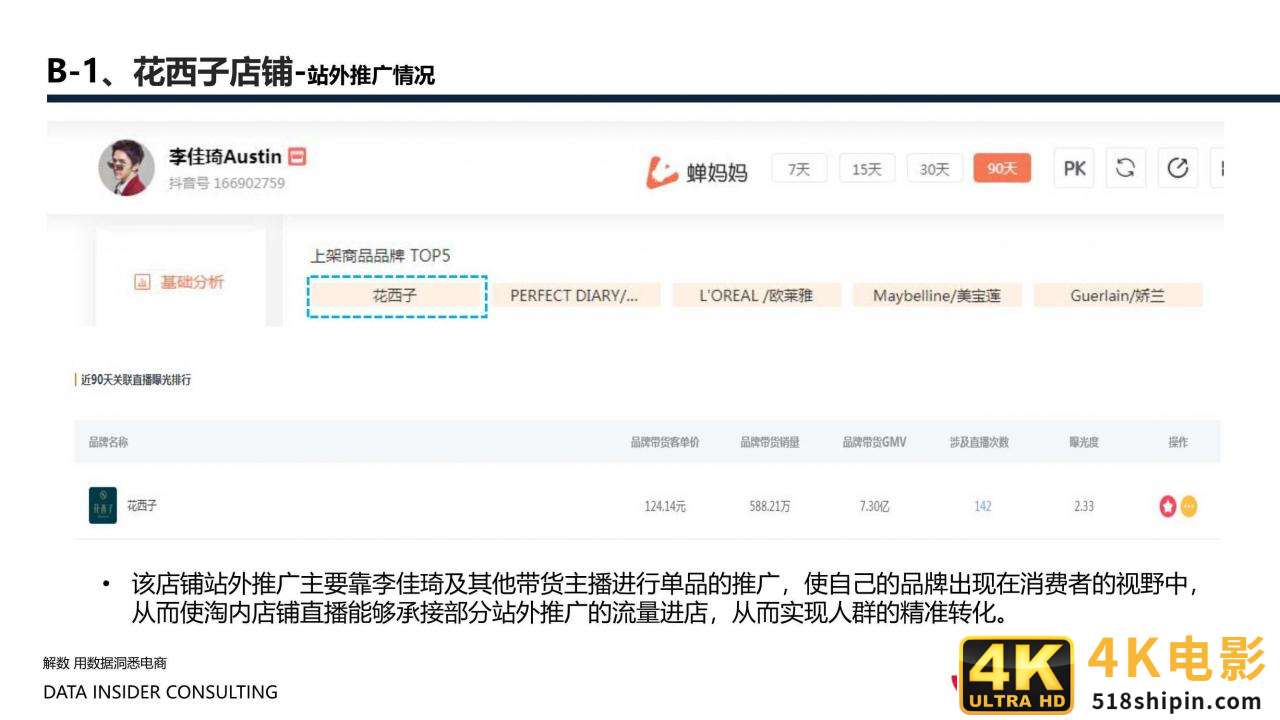Click the 品牌带货销量 column header
This screenshot has width=1280, height=720.
click(769, 442)
